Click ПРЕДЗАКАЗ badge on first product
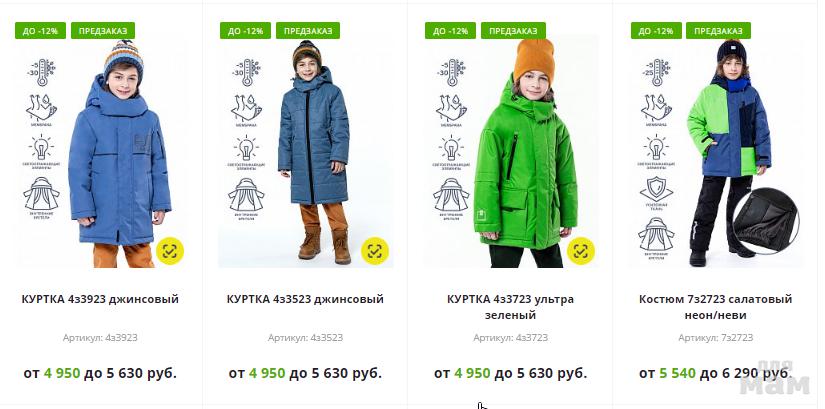The image size is (825, 409). coord(103,31)
